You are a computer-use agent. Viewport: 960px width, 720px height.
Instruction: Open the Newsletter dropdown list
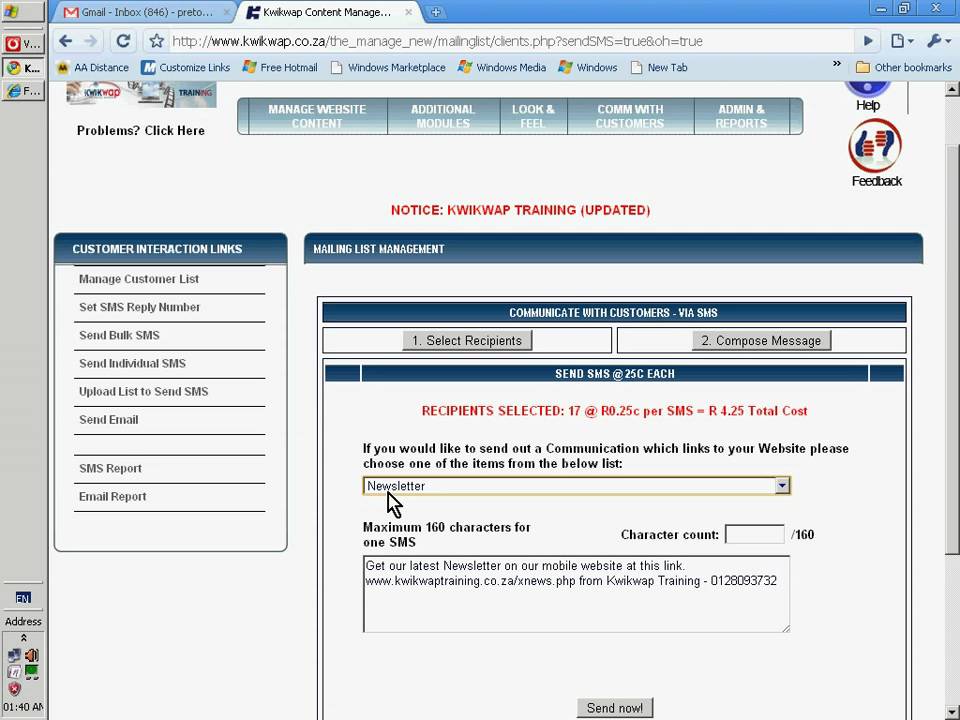(x=577, y=486)
